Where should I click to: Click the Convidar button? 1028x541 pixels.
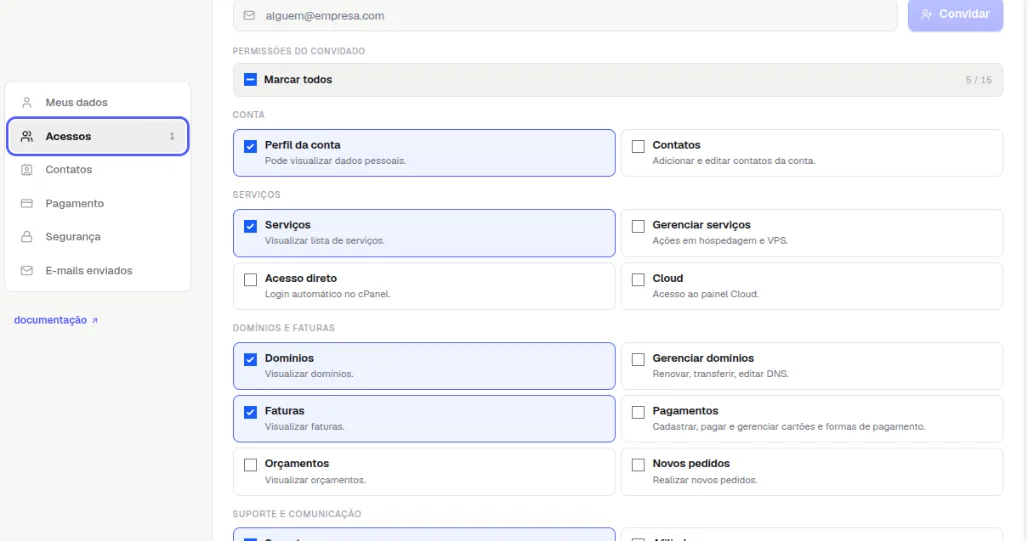tap(955, 14)
